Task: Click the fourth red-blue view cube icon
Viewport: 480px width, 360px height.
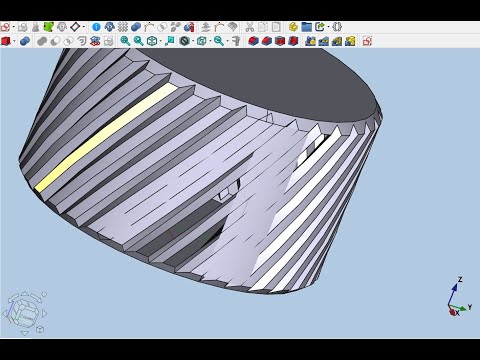Action: click(293, 41)
